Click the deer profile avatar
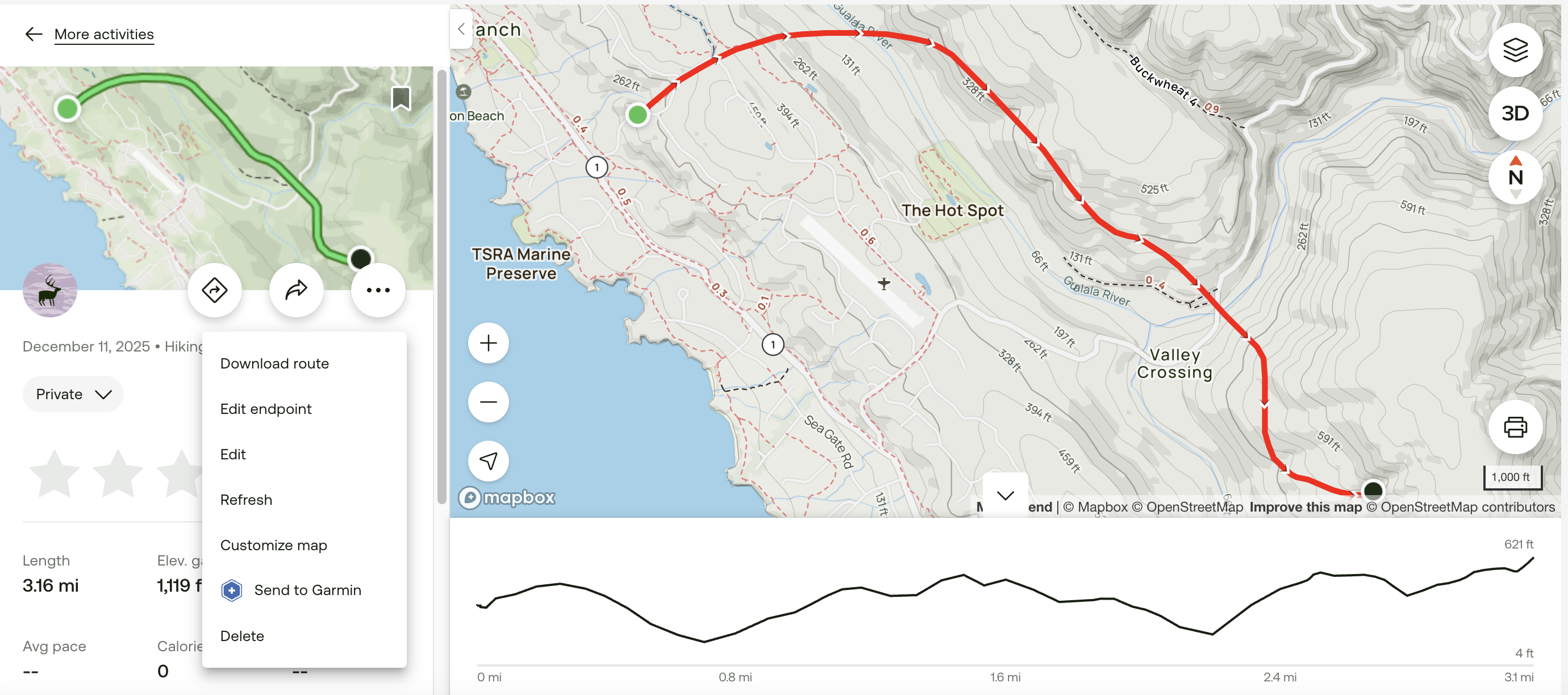Viewport: 1568px width, 695px height. (x=50, y=290)
